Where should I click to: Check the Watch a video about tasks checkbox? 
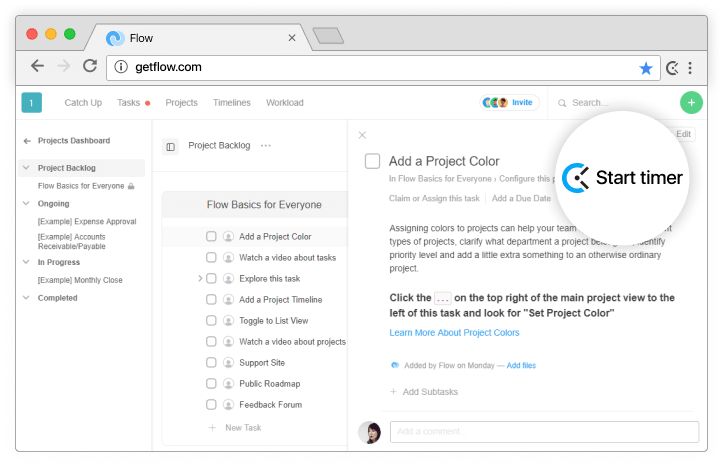coord(211,257)
